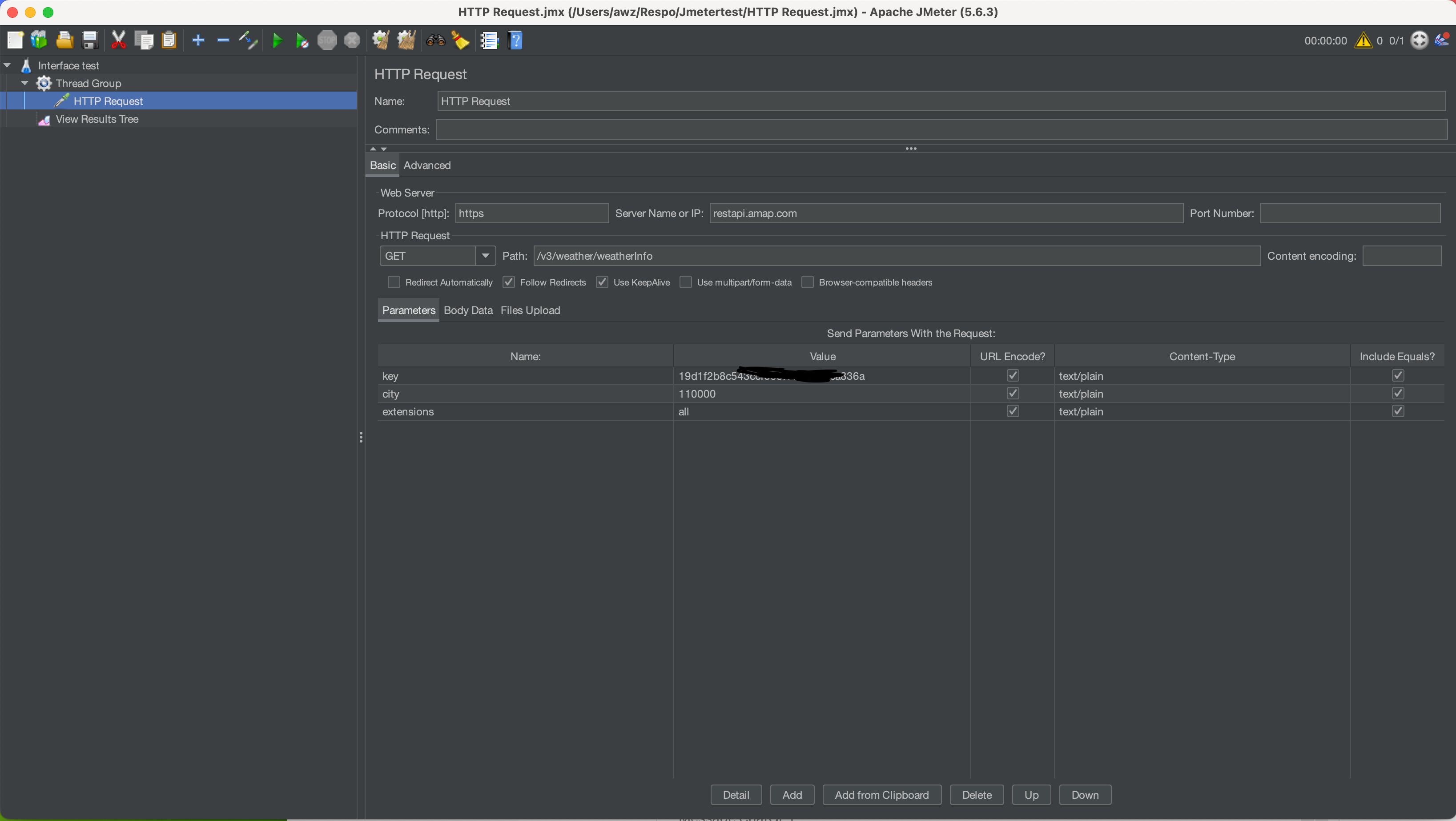Uncheck Follow Redirects checkbox
This screenshot has width=1456, height=821.
click(x=509, y=282)
